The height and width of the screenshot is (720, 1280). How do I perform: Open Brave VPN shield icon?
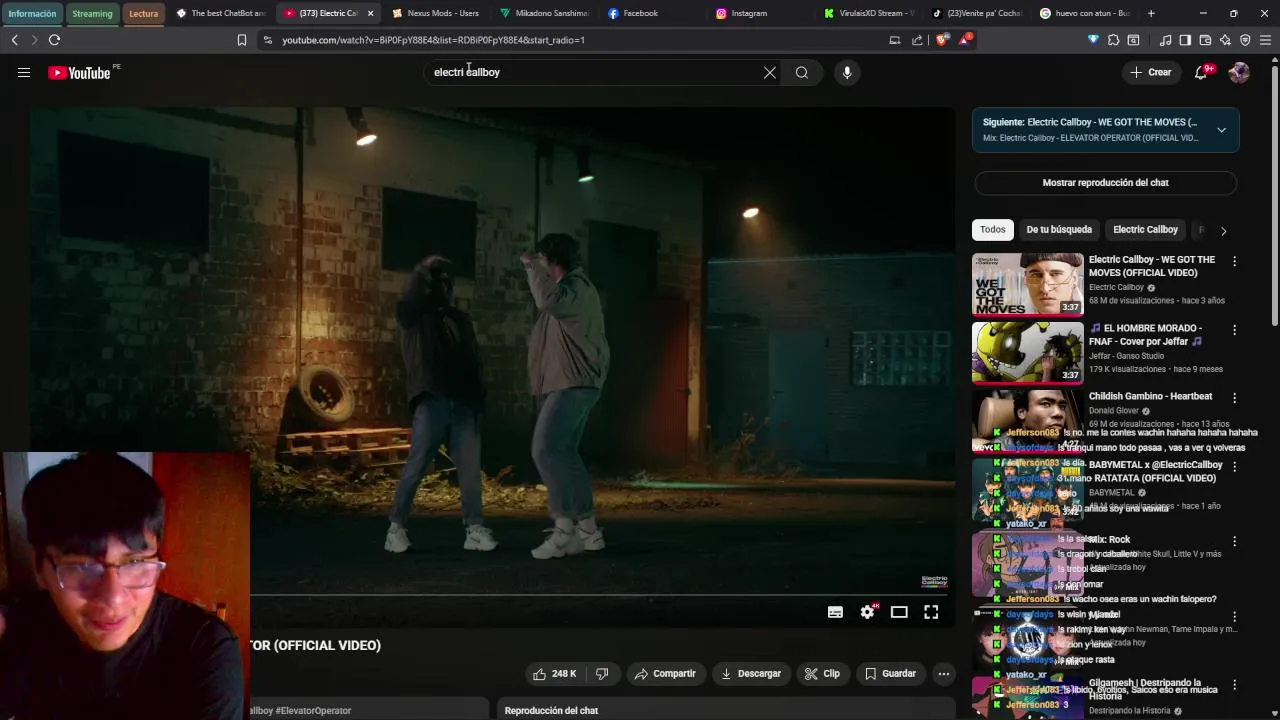(x=1245, y=40)
